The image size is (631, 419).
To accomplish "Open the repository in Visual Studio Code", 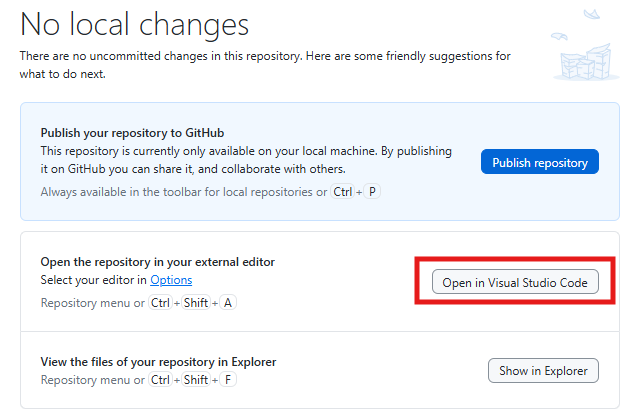I will [x=515, y=283].
